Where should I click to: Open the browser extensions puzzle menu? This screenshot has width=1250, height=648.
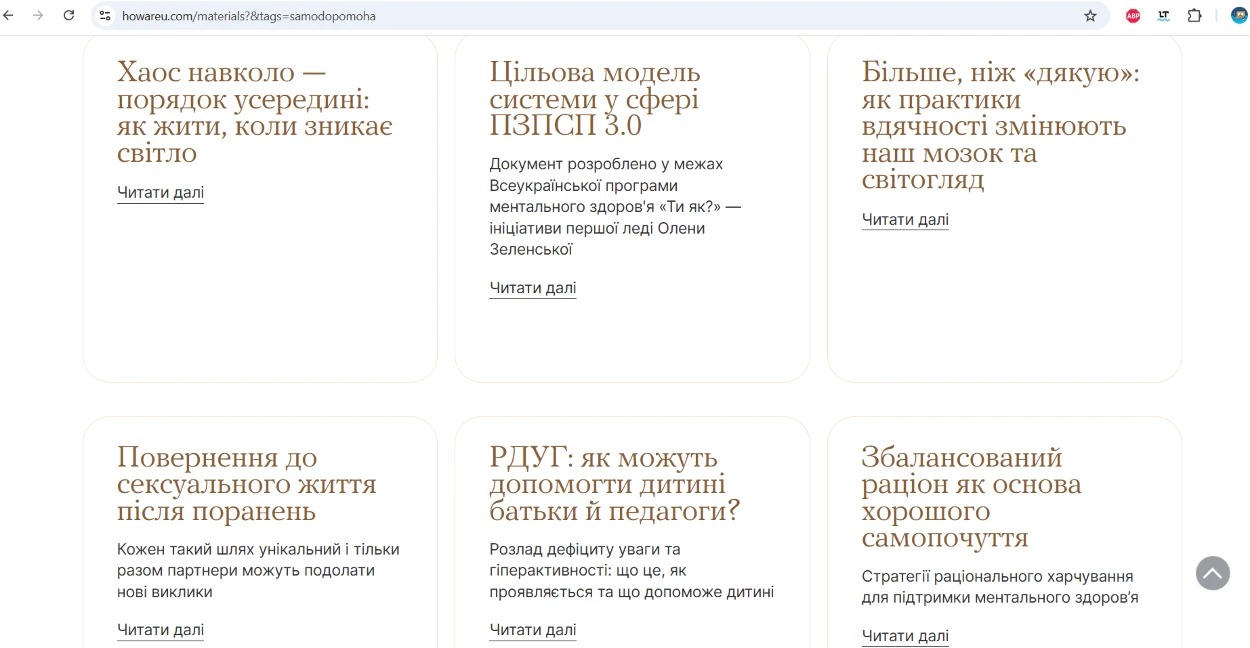[x=1194, y=16]
